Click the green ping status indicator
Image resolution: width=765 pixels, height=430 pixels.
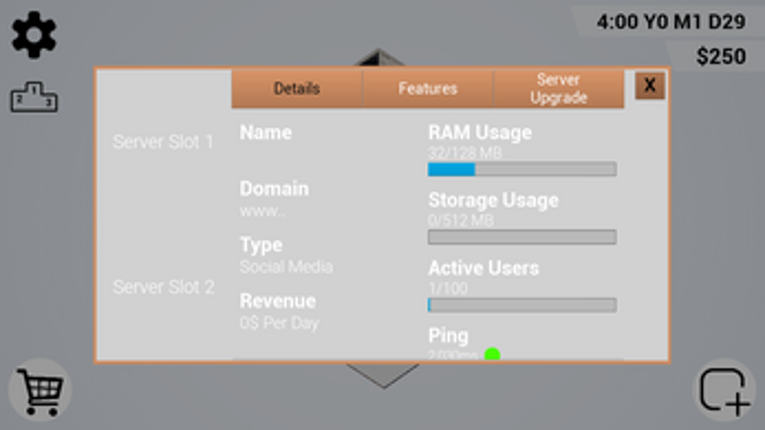pyautogui.click(x=492, y=354)
